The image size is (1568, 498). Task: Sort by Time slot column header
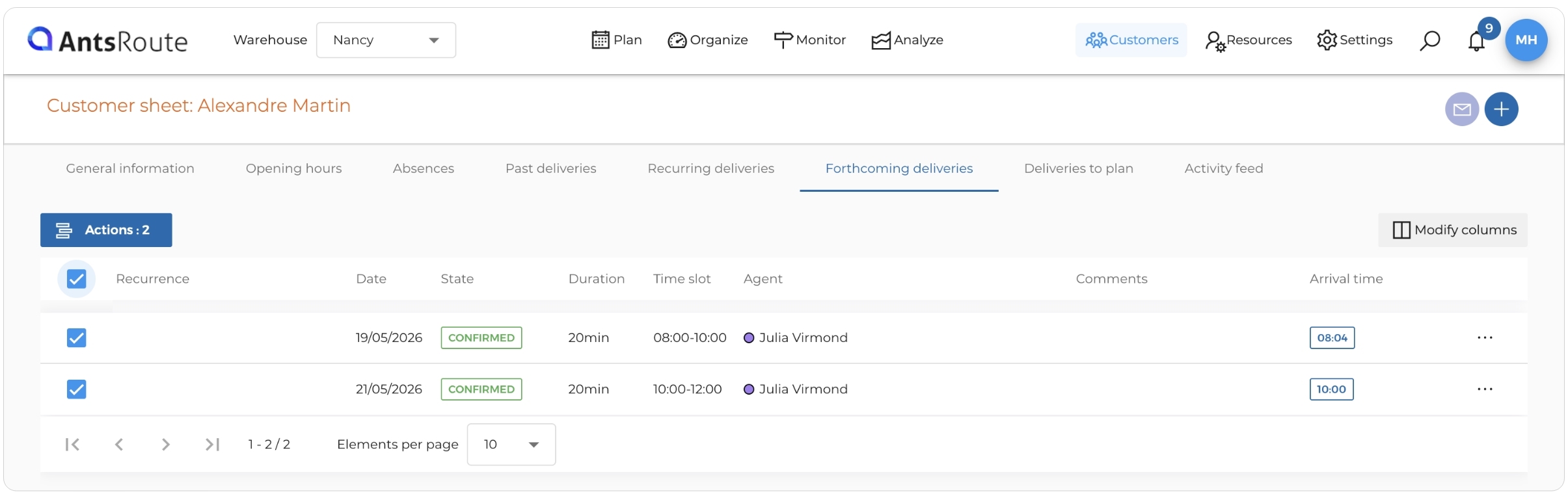(x=682, y=279)
